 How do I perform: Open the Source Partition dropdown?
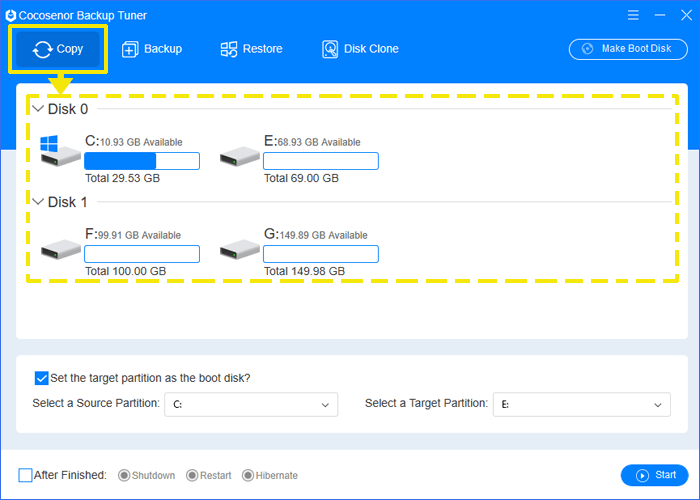(x=251, y=404)
